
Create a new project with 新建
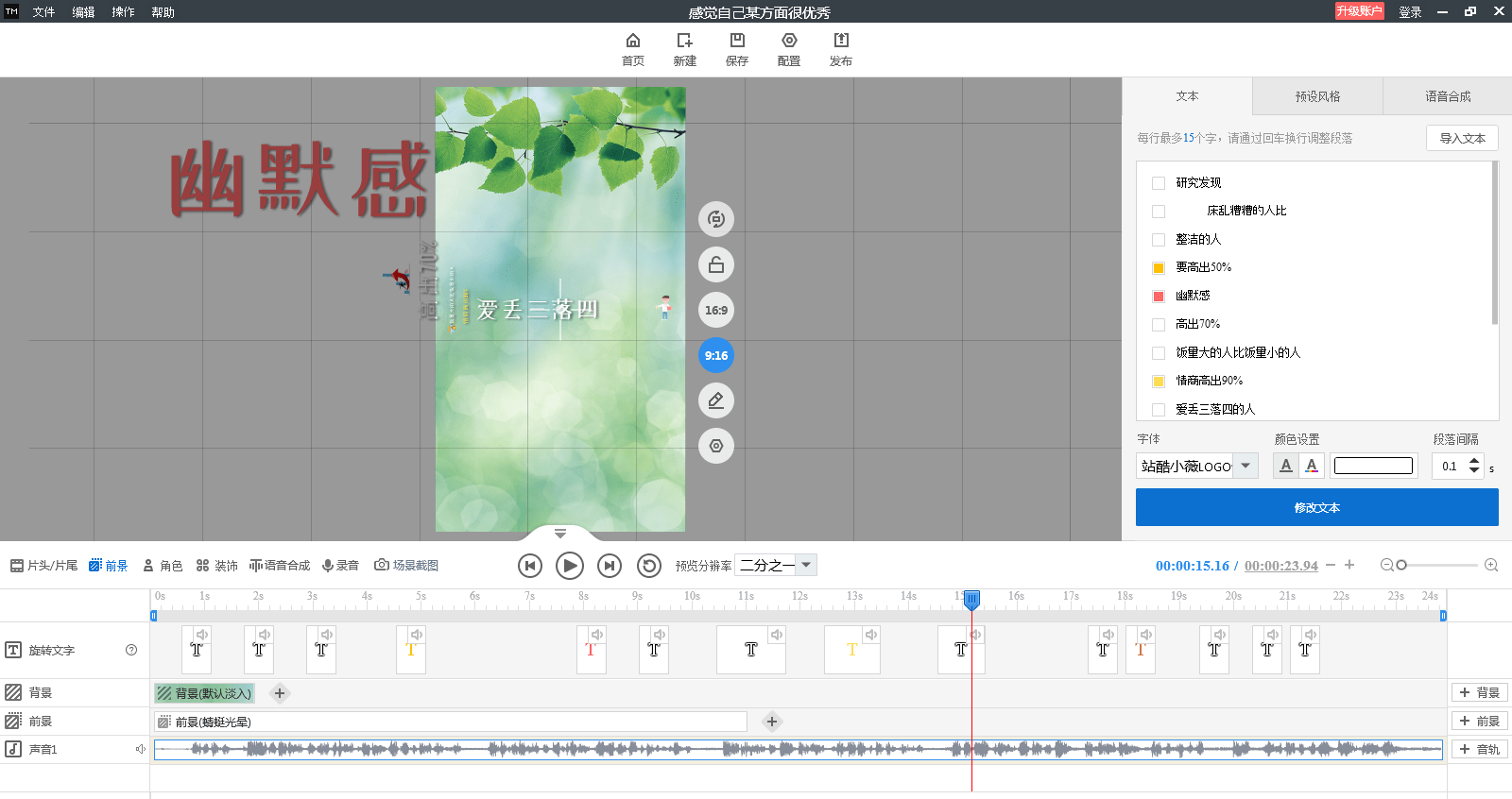pyautogui.click(x=685, y=49)
